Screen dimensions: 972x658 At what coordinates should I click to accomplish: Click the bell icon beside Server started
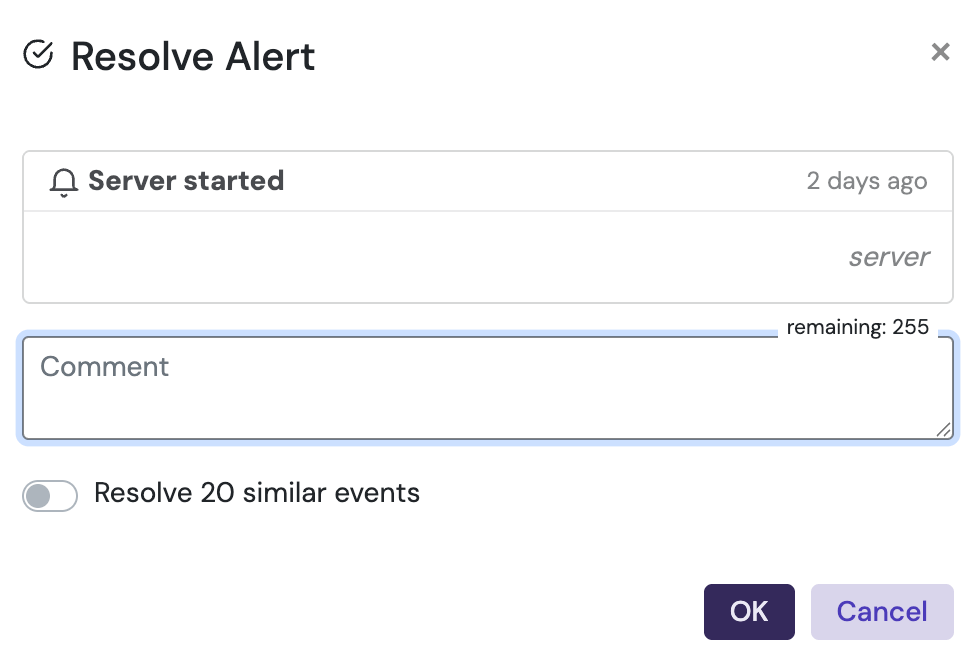click(x=64, y=181)
